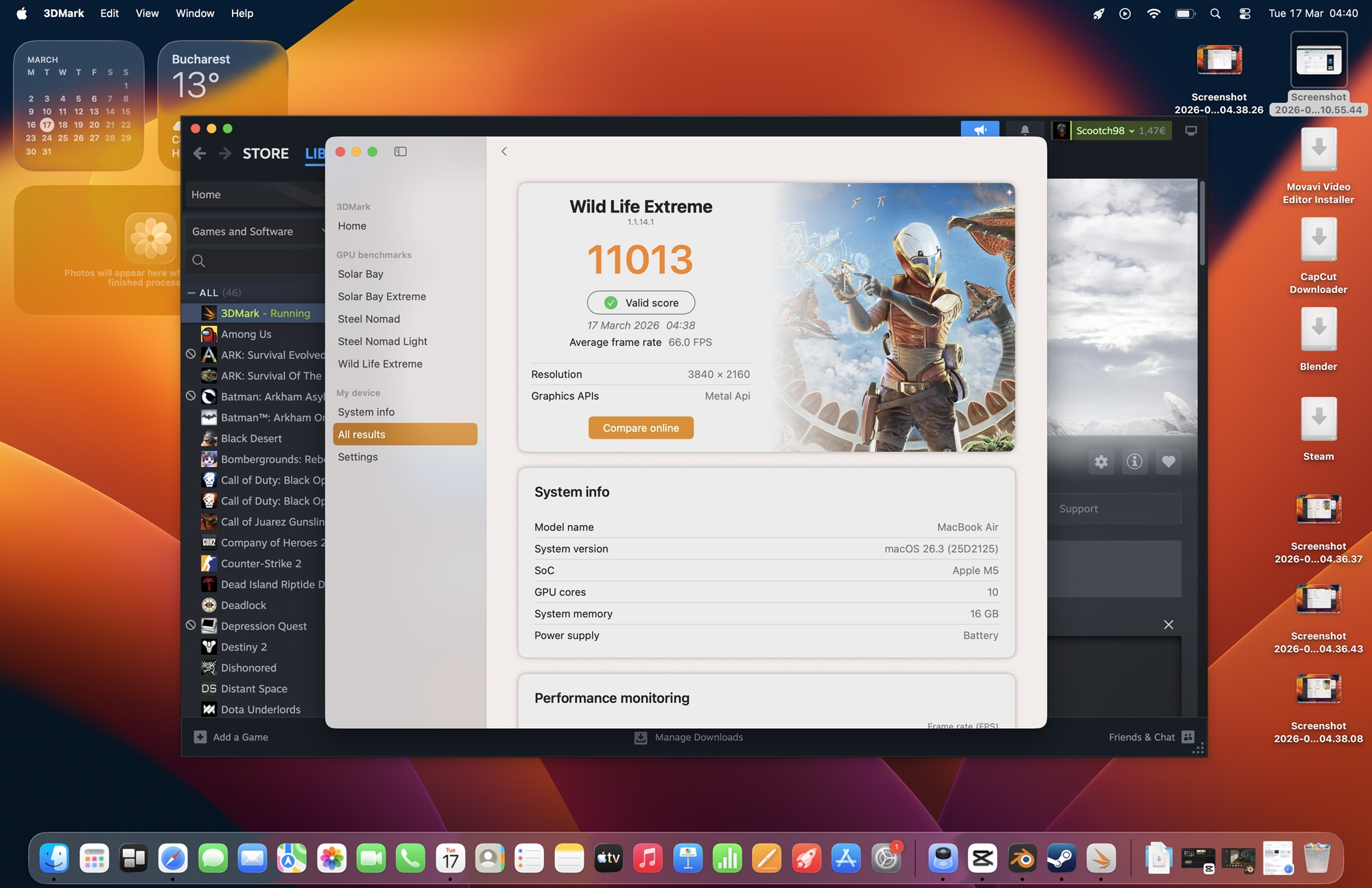Toggle the 3DMark sidebar panel icon
Viewport: 1372px width, 888px height.
(401, 152)
